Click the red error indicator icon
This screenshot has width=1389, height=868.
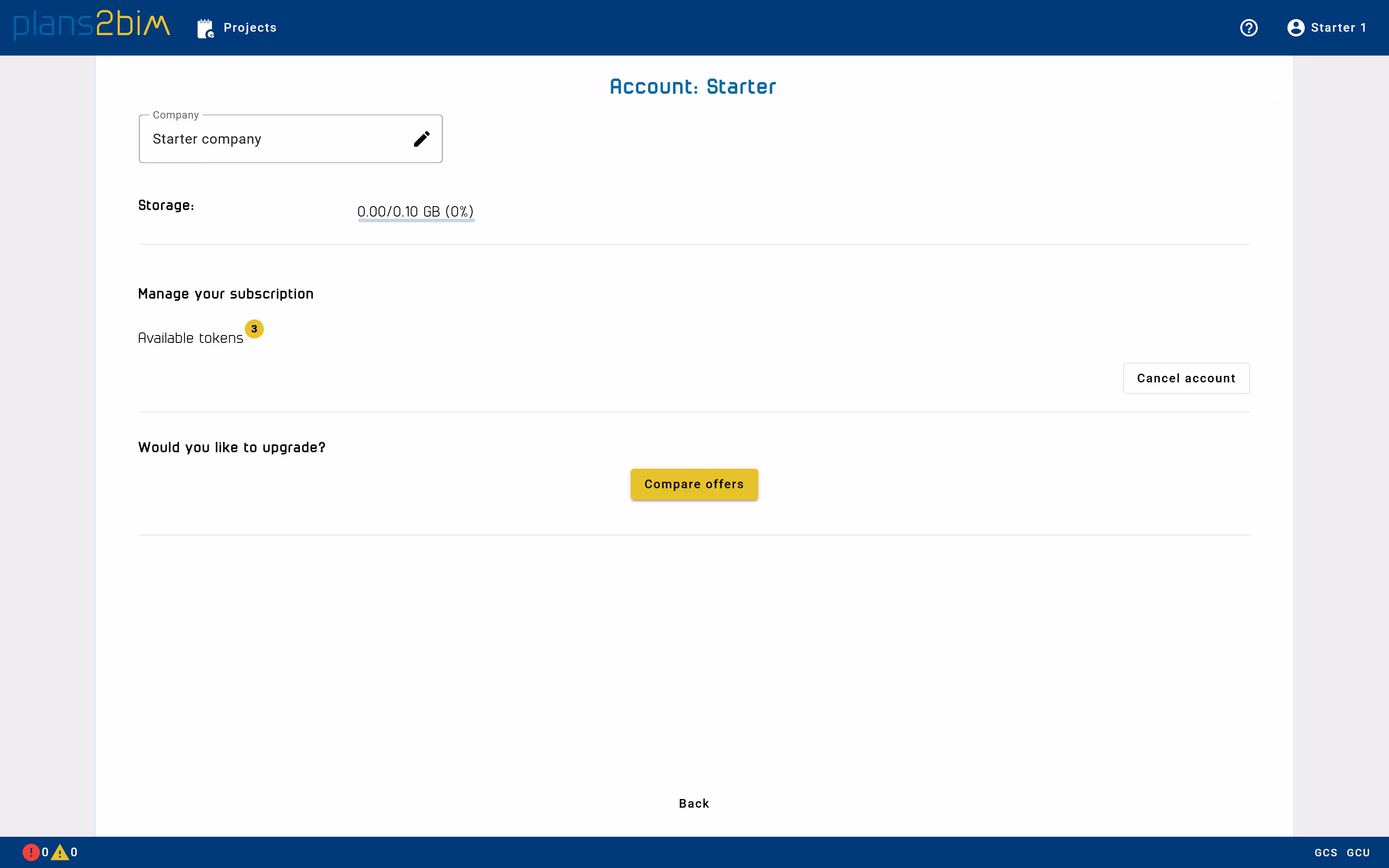[30, 852]
